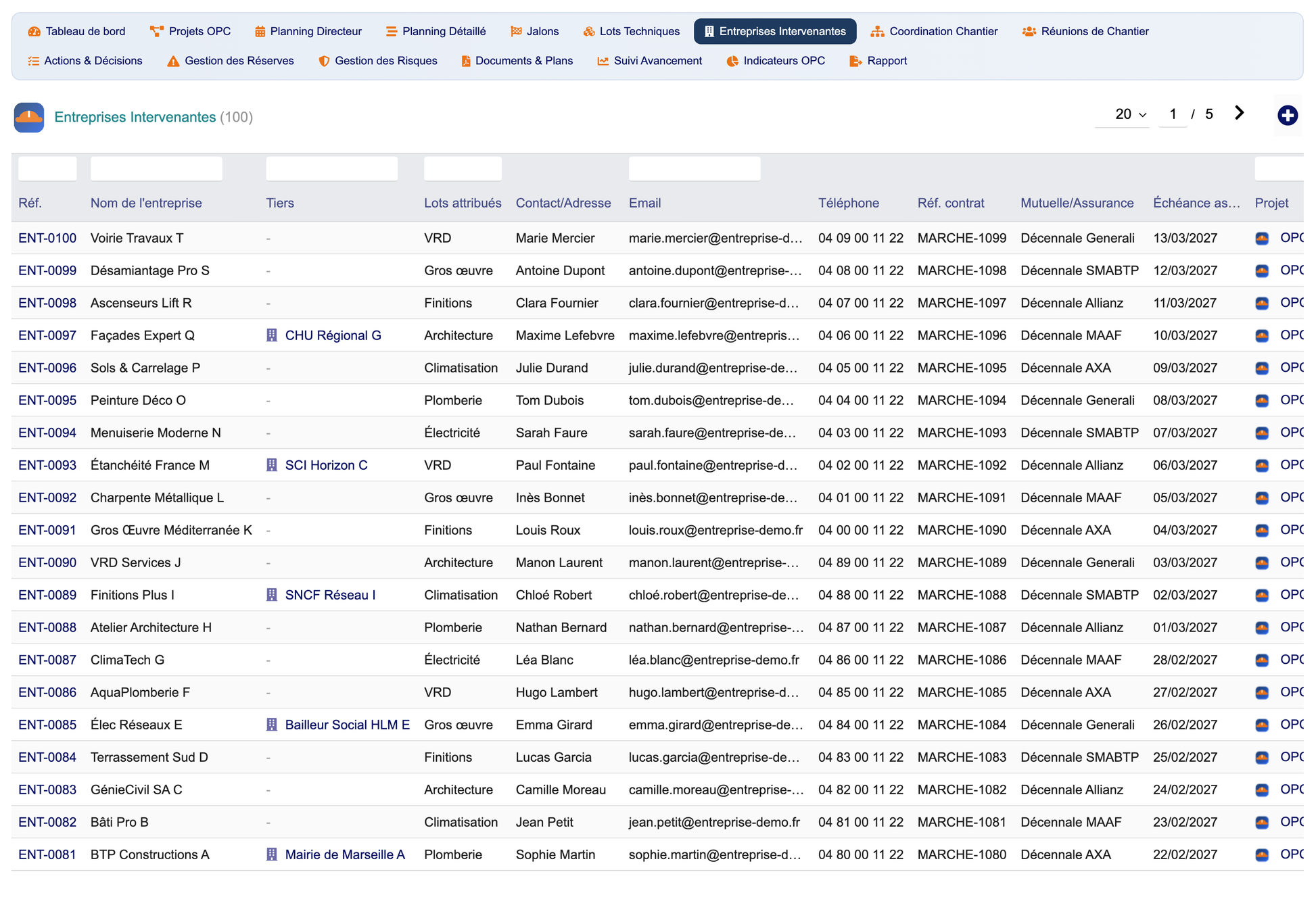Open Réunions de Chantier tab

[x=1085, y=31]
